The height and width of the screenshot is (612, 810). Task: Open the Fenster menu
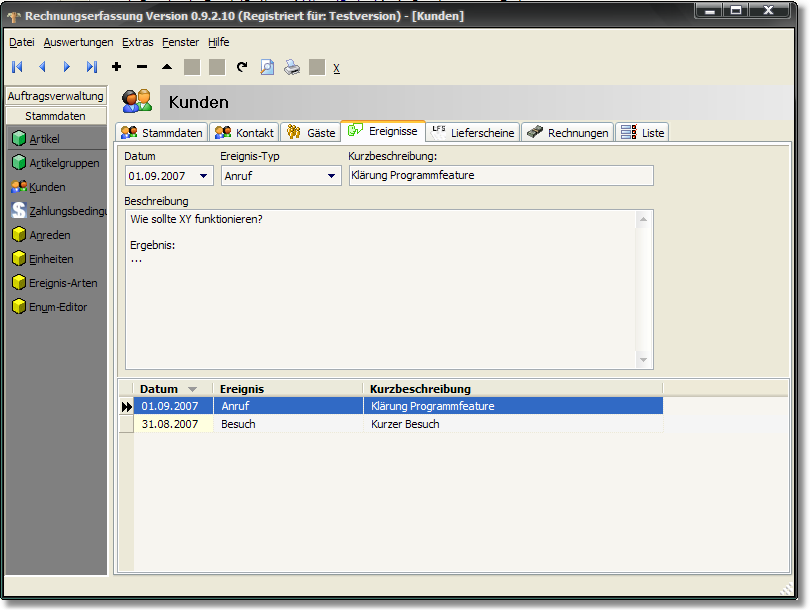click(180, 42)
